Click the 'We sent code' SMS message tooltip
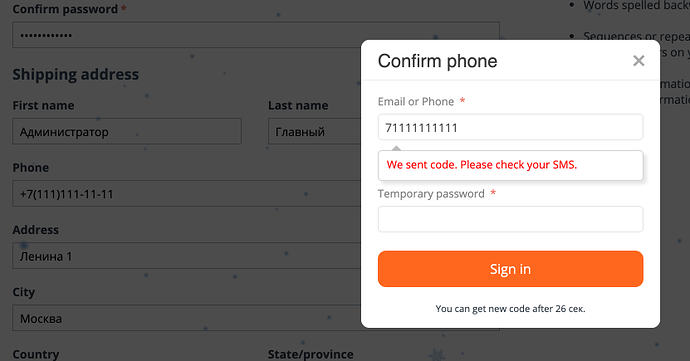 (x=510, y=165)
